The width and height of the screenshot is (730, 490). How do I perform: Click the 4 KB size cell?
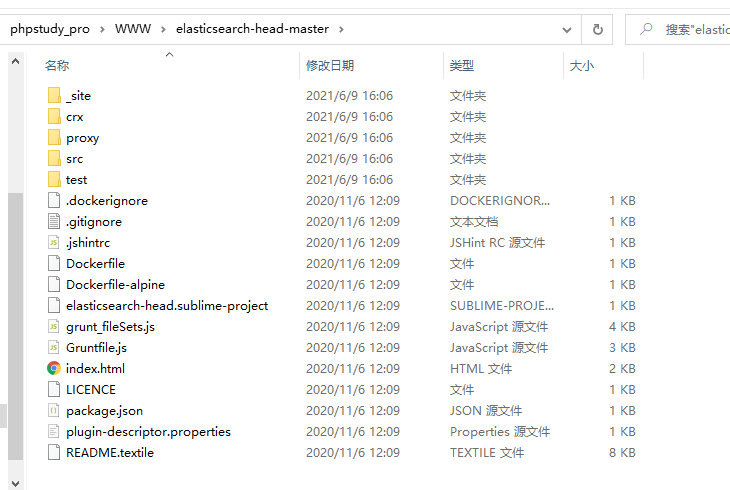(x=622, y=327)
